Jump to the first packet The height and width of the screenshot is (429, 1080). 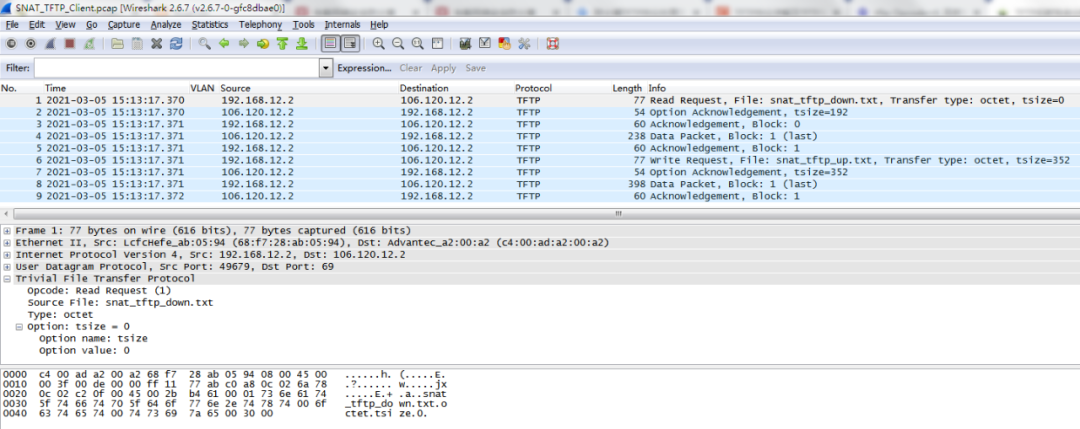click(x=282, y=43)
